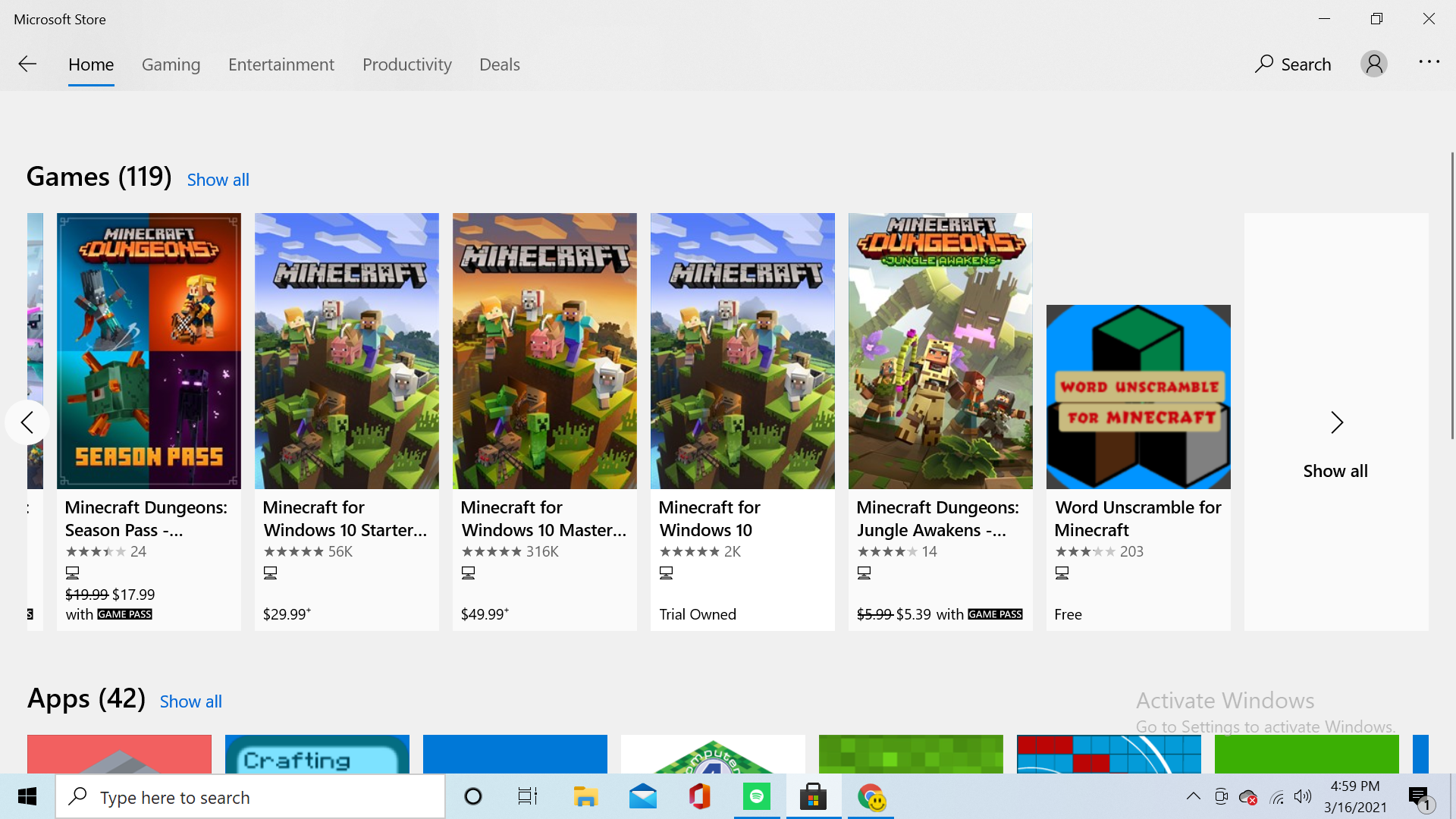Open the Mail app from the taskbar
Screen dimensions: 1456x819
642,797
